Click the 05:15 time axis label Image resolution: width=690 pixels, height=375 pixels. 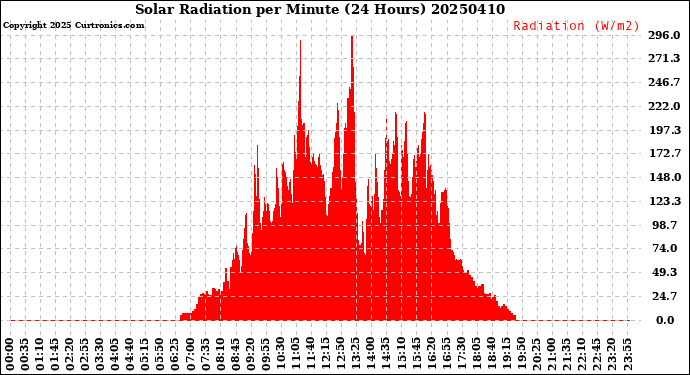[x=146, y=355]
